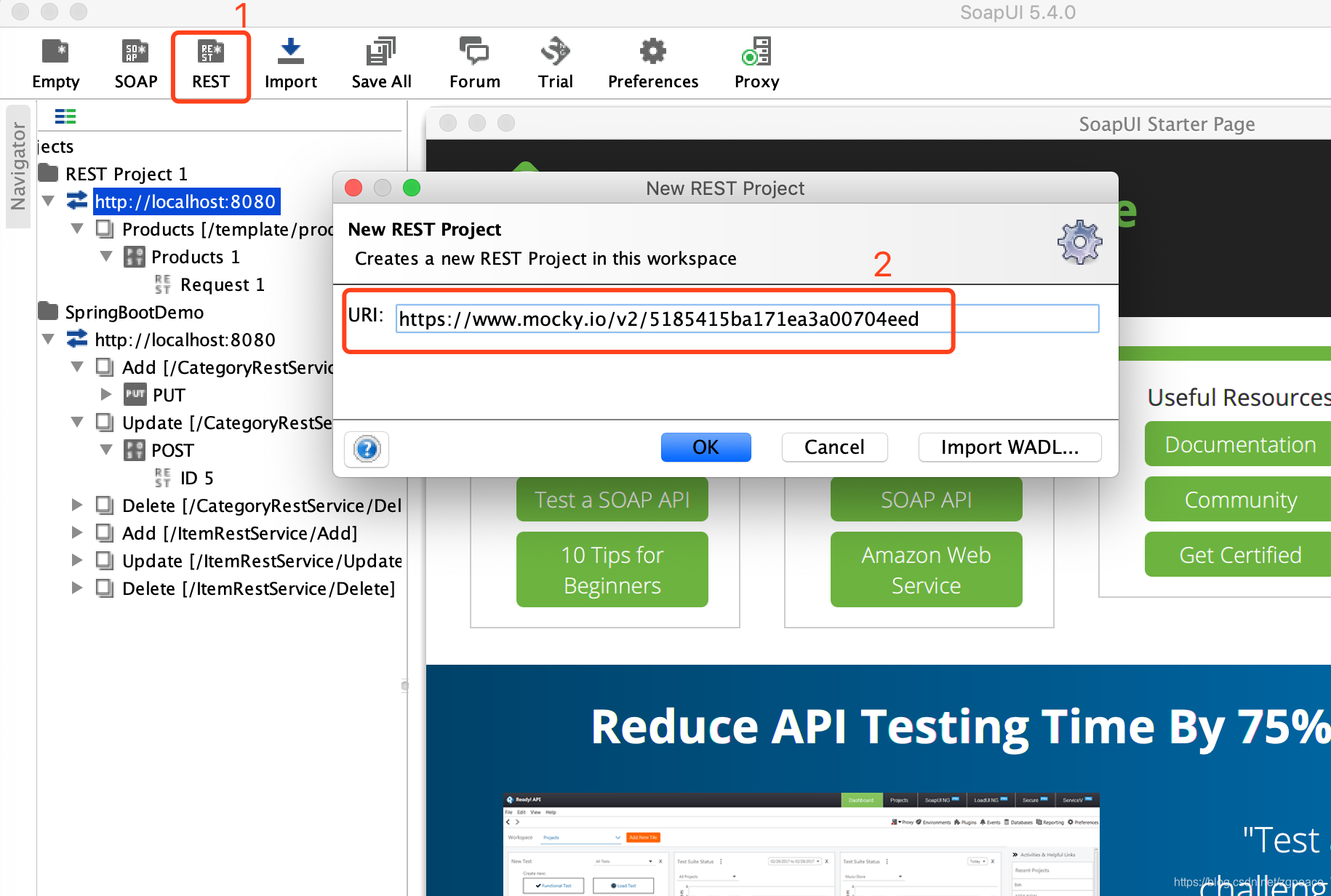1331x896 pixels.
Task: Click the navigator panel divider handle
Action: pos(405,685)
